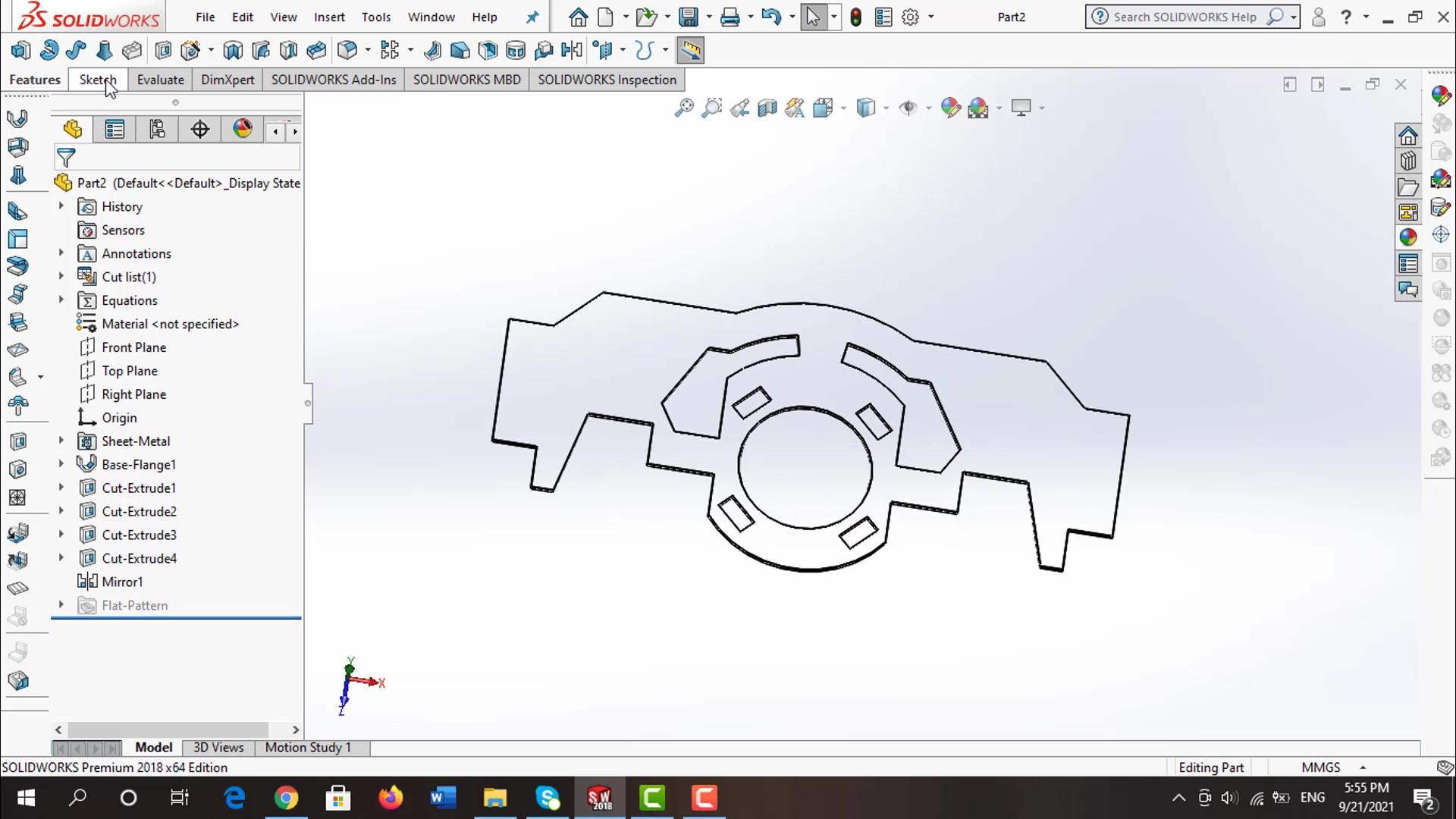Open the PropertyManager tab icon
Image resolution: width=1456 pixels, height=819 pixels.
[115, 130]
